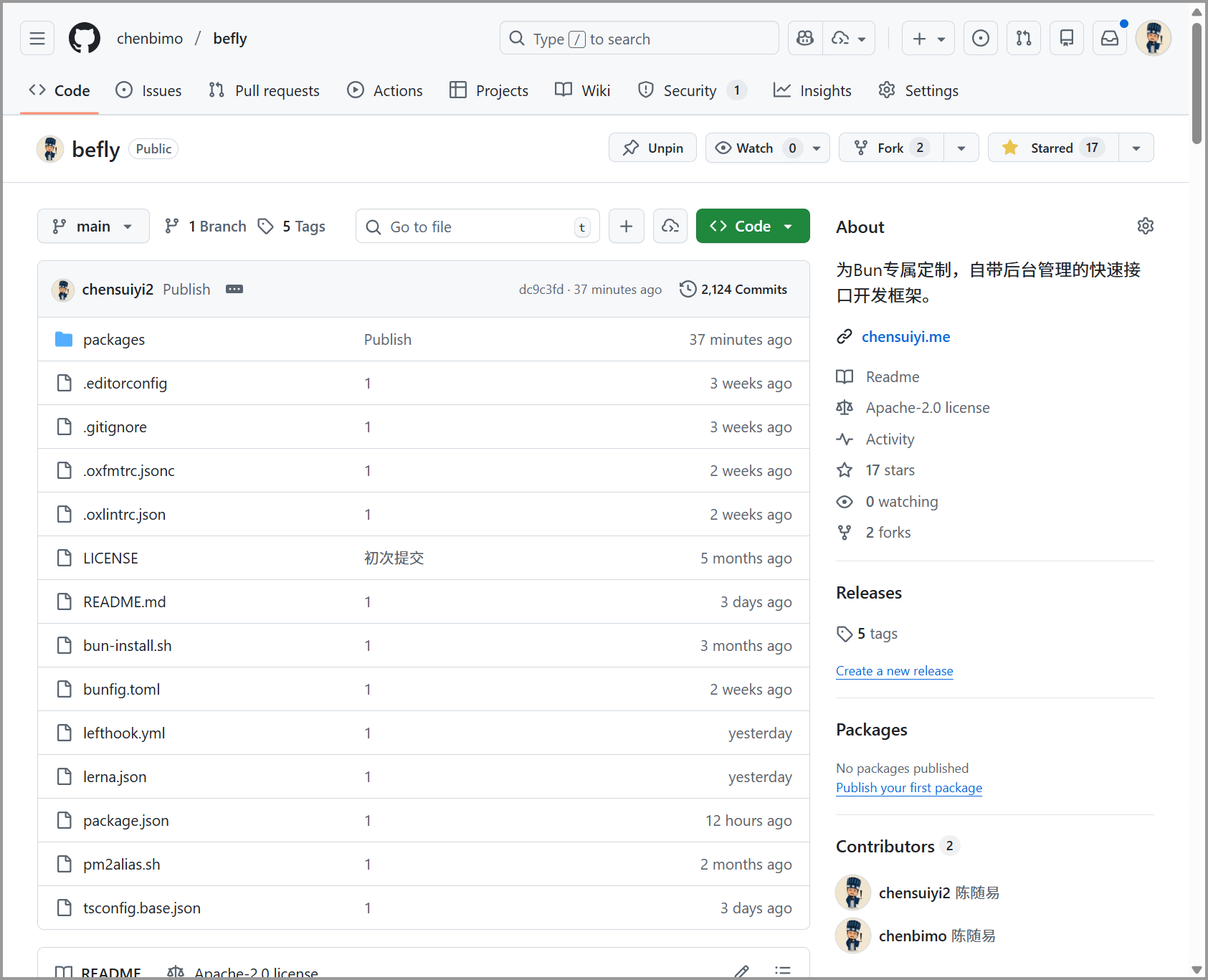The width and height of the screenshot is (1208, 980).
Task: View 2,124 Commits history
Action: [733, 290]
